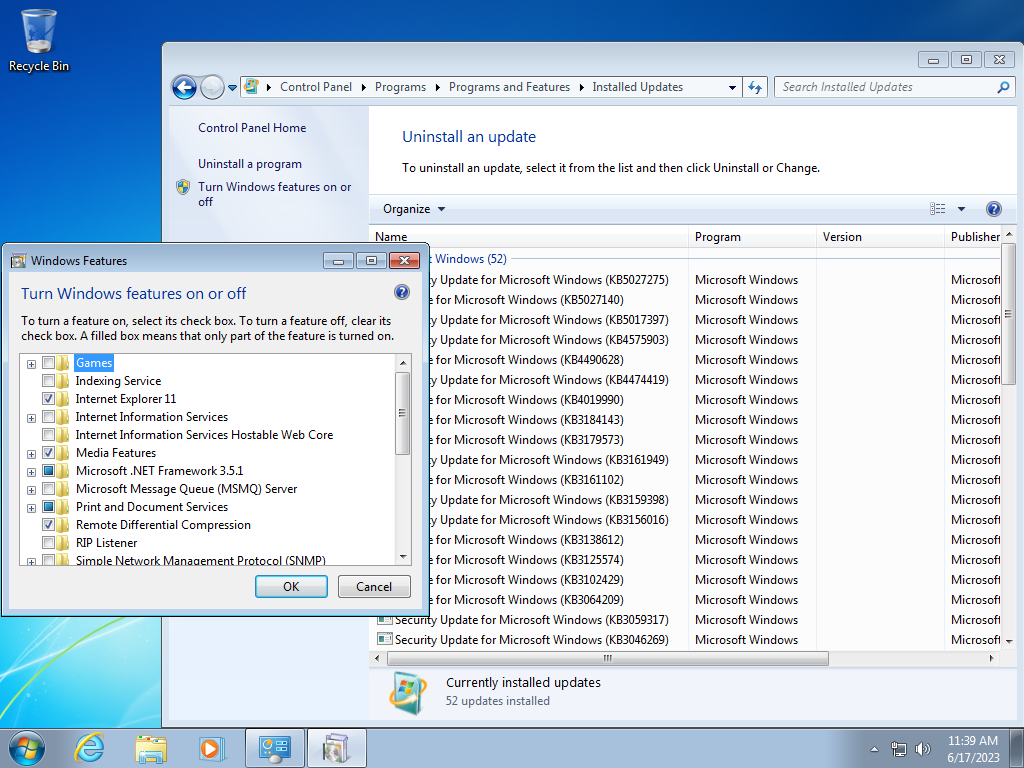Expand the Media Features node
Image resolution: width=1024 pixels, height=768 pixels.
tap(31, 454)
